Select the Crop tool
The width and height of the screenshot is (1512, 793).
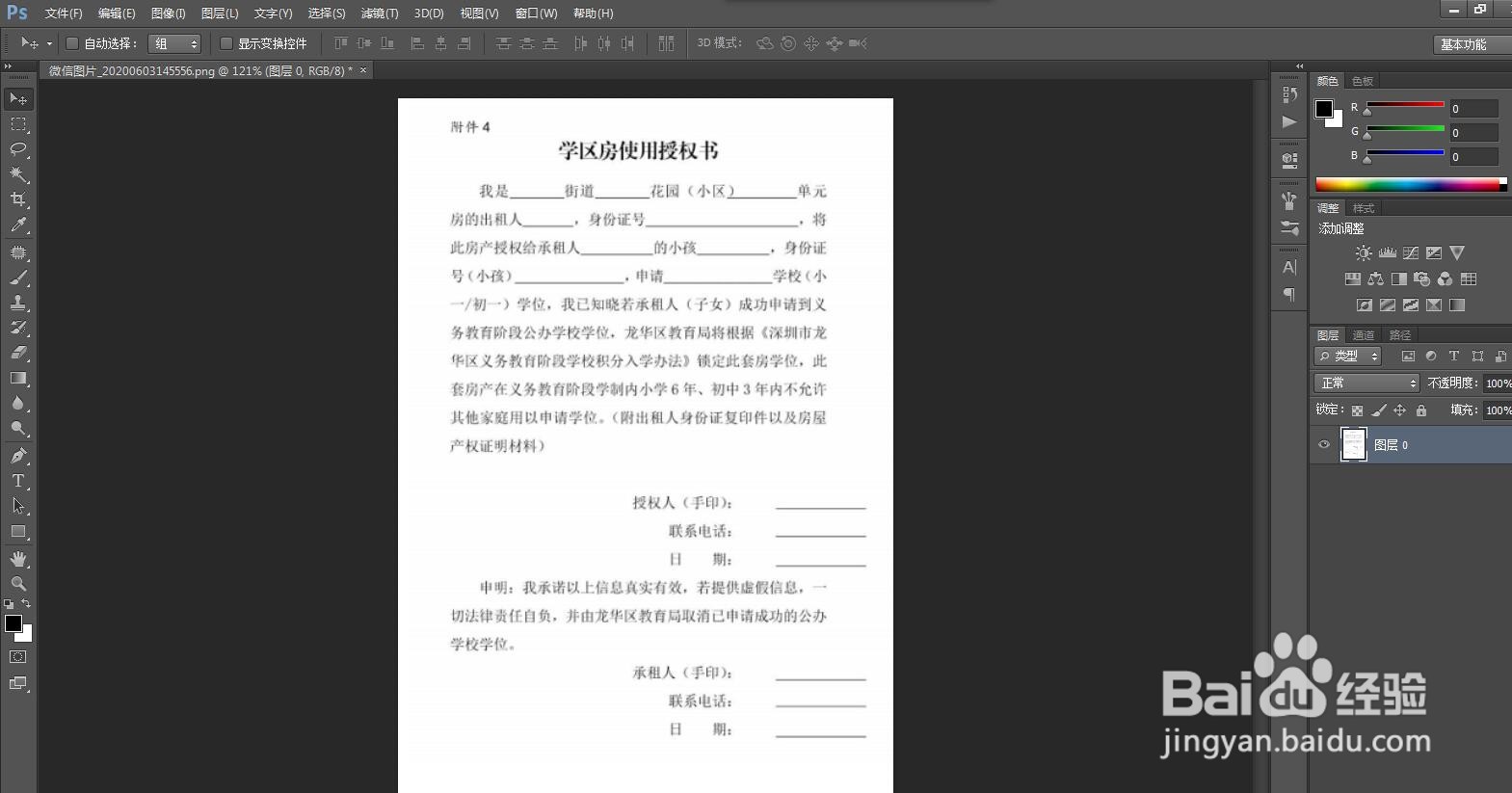pos(18,199)
